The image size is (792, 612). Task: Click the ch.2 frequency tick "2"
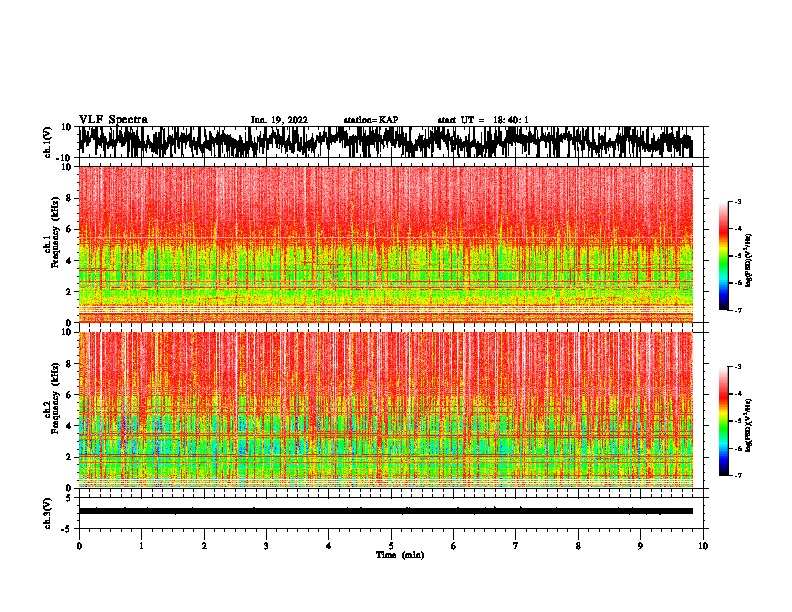pyautogui.click(x=70, y=457)
